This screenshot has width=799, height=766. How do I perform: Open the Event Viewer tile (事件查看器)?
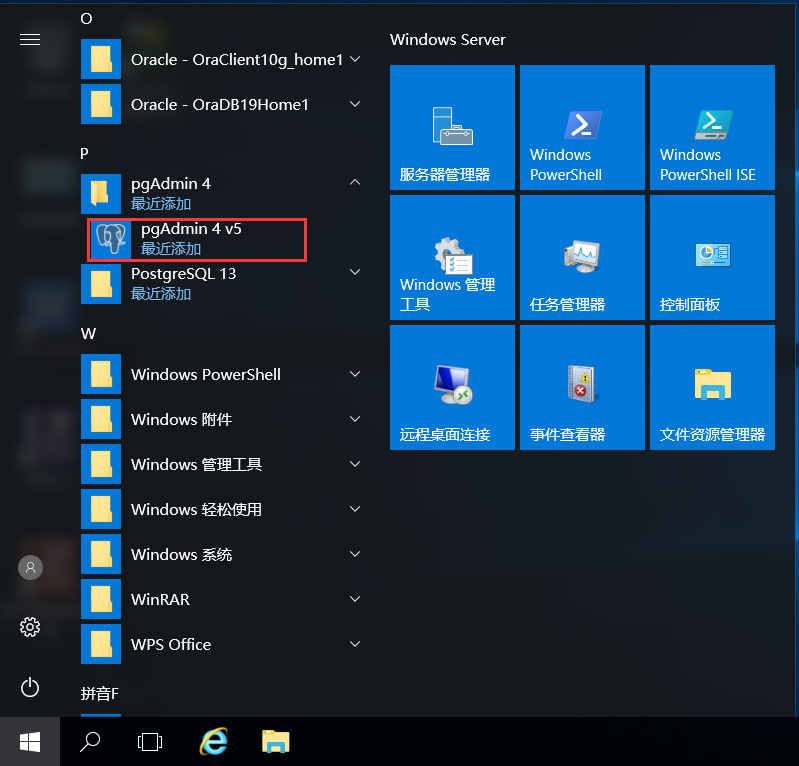pos(582,387)
